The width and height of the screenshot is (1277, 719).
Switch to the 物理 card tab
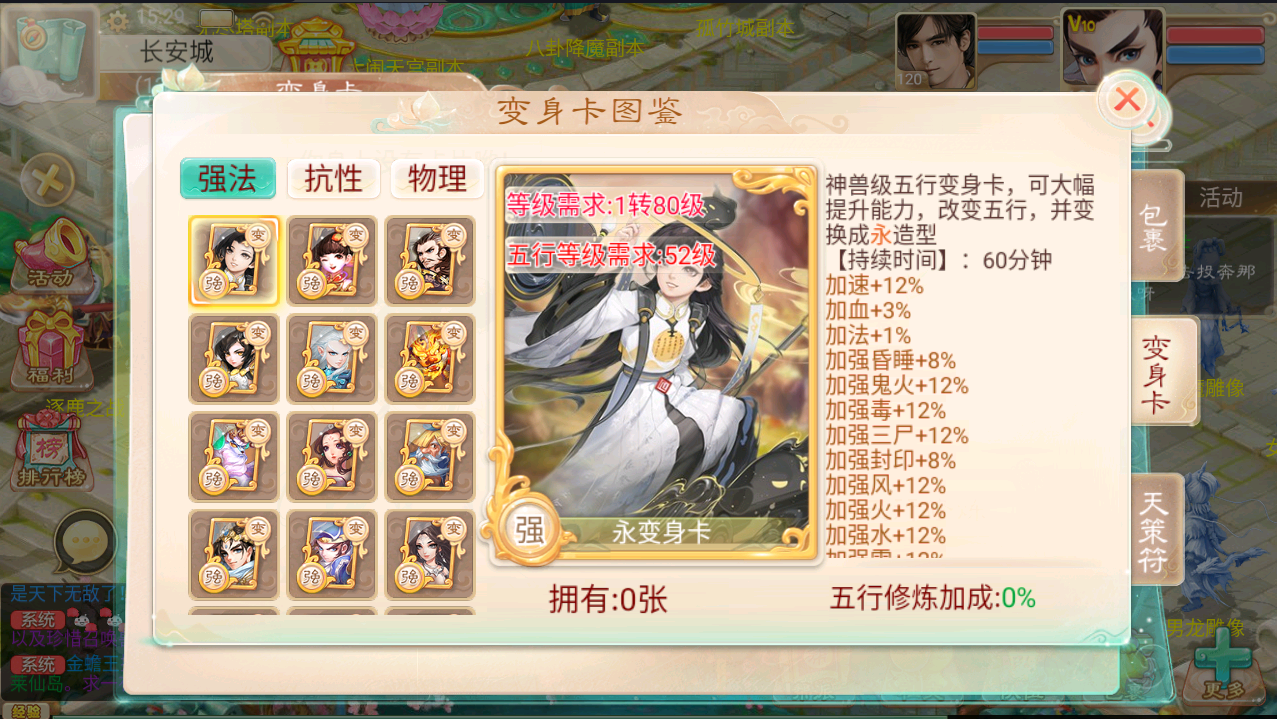click(437, 179)
